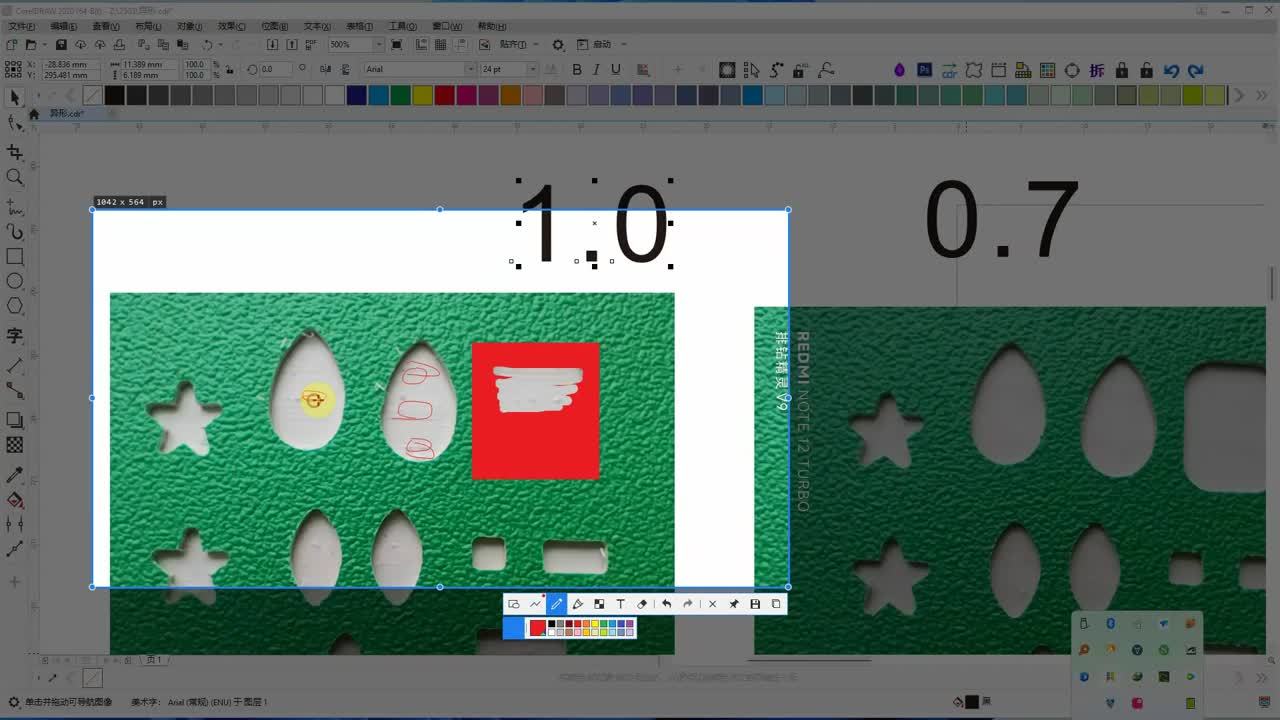
Task: Select the text tool in screenshot toolbar
Action: 620,604
